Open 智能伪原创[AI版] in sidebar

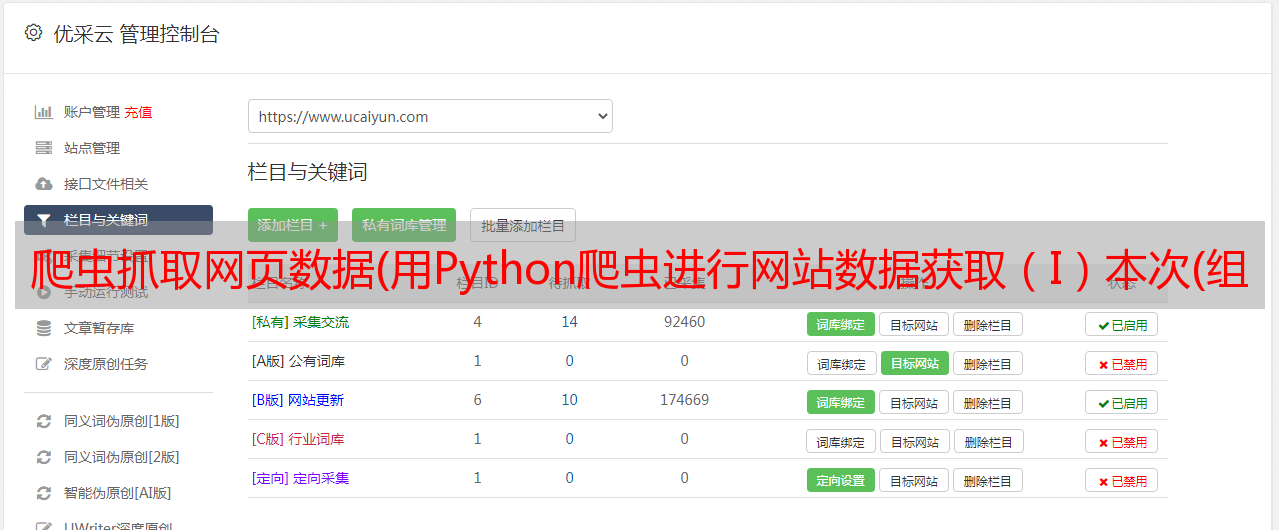(117, 493)
